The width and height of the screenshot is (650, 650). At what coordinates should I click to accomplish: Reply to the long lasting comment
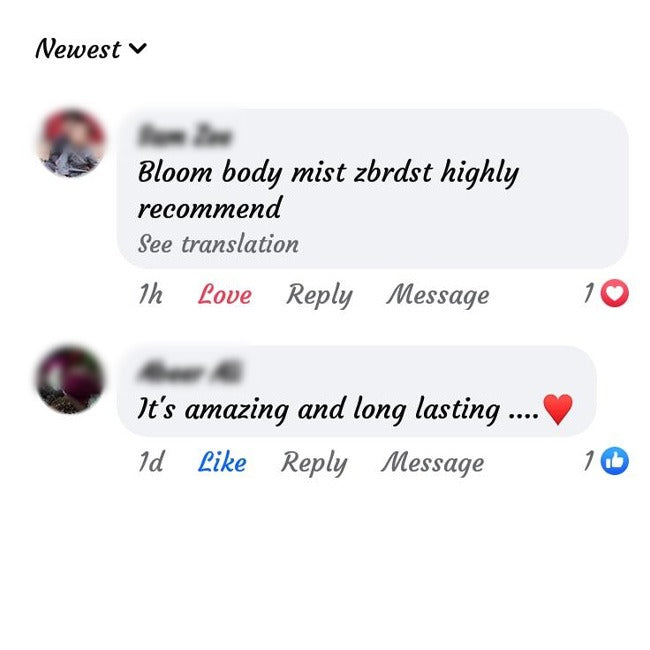pos(314,463)
